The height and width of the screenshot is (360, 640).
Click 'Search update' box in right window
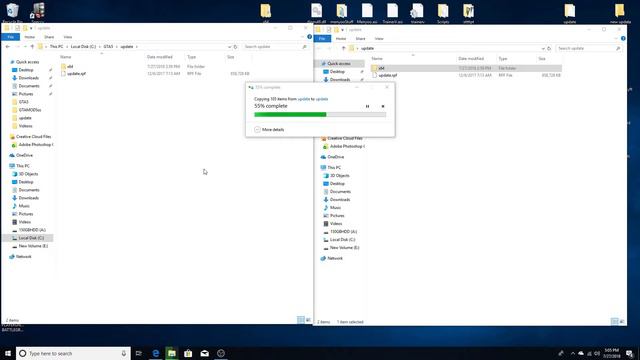pyautogui.click(x=589, y=49)
